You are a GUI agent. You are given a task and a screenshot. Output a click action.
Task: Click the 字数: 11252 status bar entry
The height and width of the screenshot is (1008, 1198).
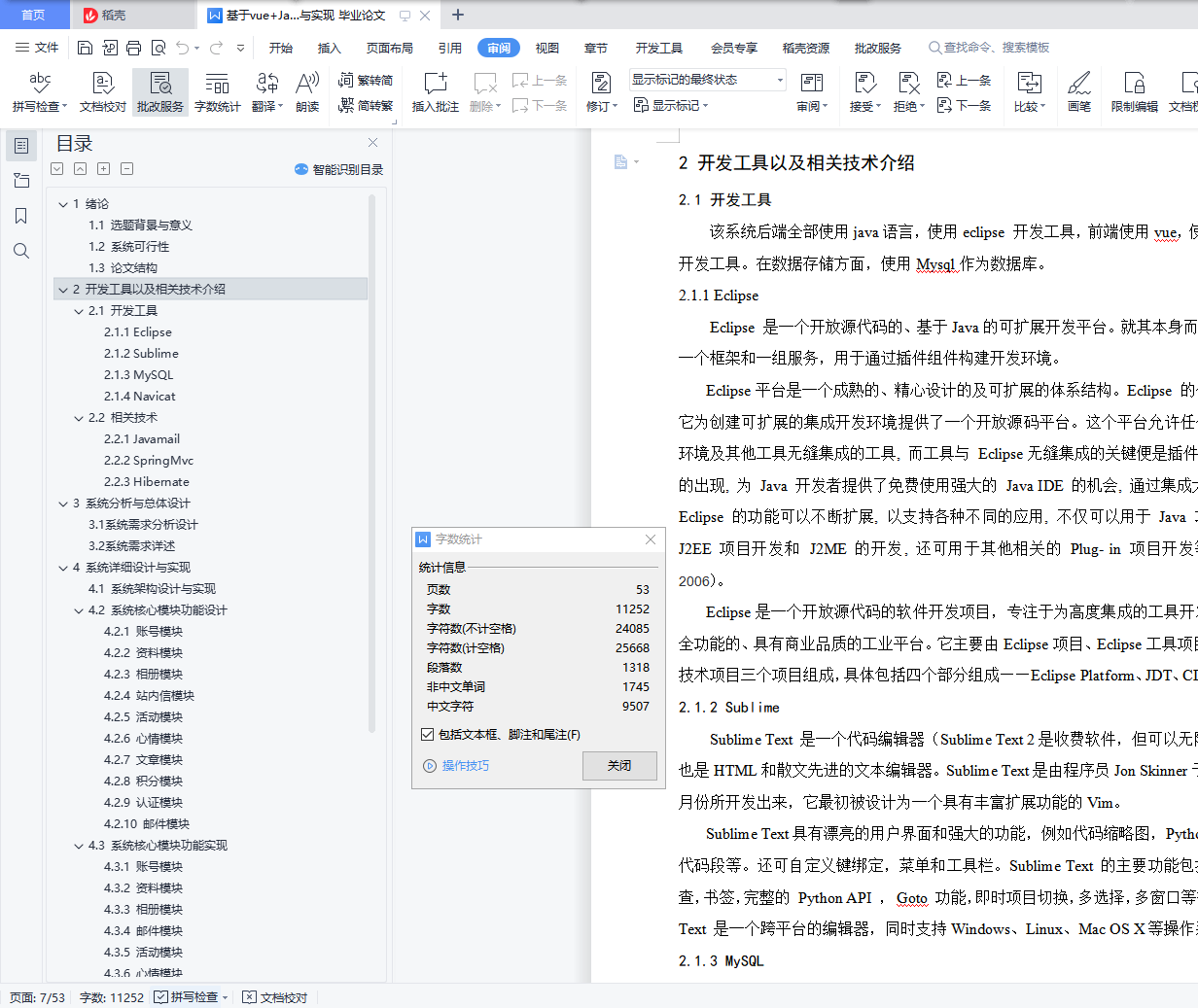[112, 997]
